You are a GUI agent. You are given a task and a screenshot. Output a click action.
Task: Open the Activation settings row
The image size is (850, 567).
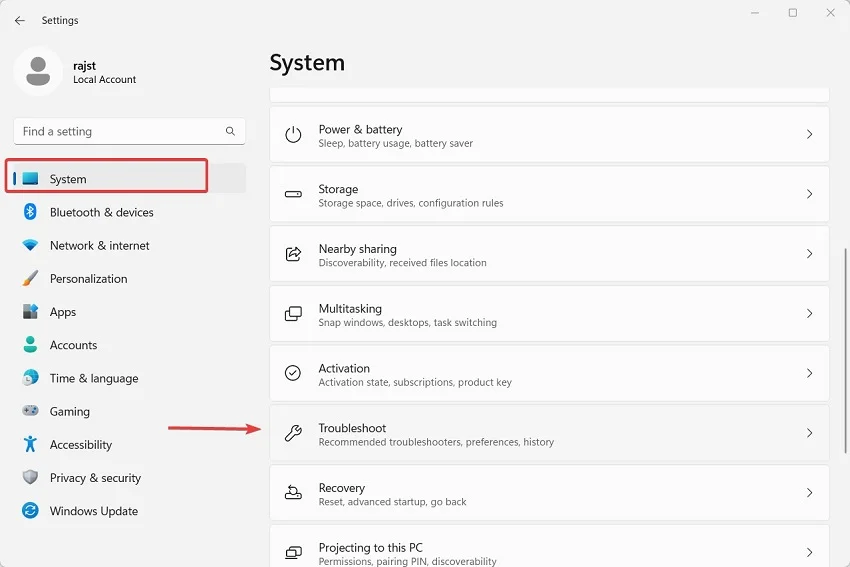pyautogui.click(x=548, y=374)
